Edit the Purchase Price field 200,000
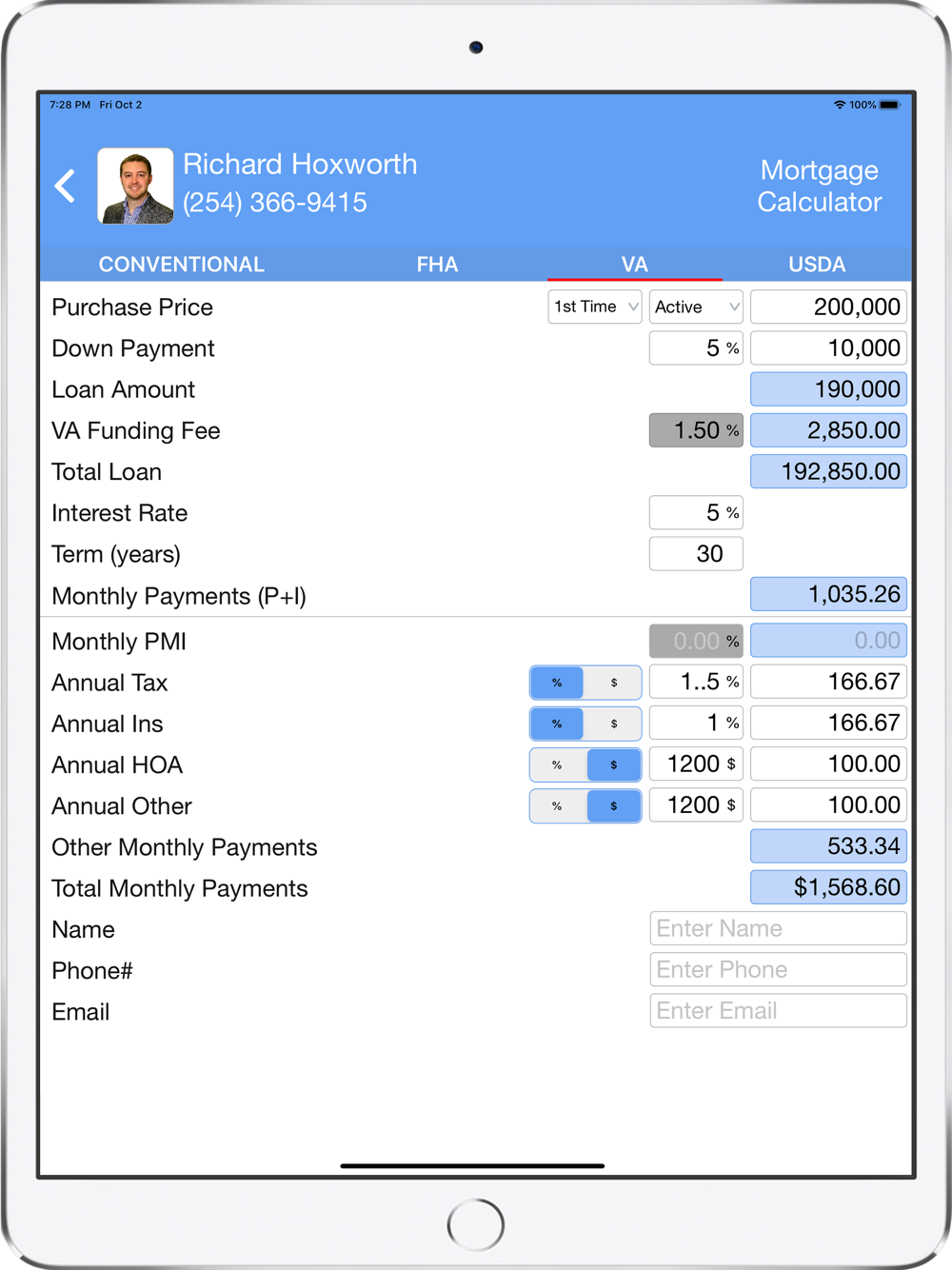952x1270 pixels. pos(828,307)
